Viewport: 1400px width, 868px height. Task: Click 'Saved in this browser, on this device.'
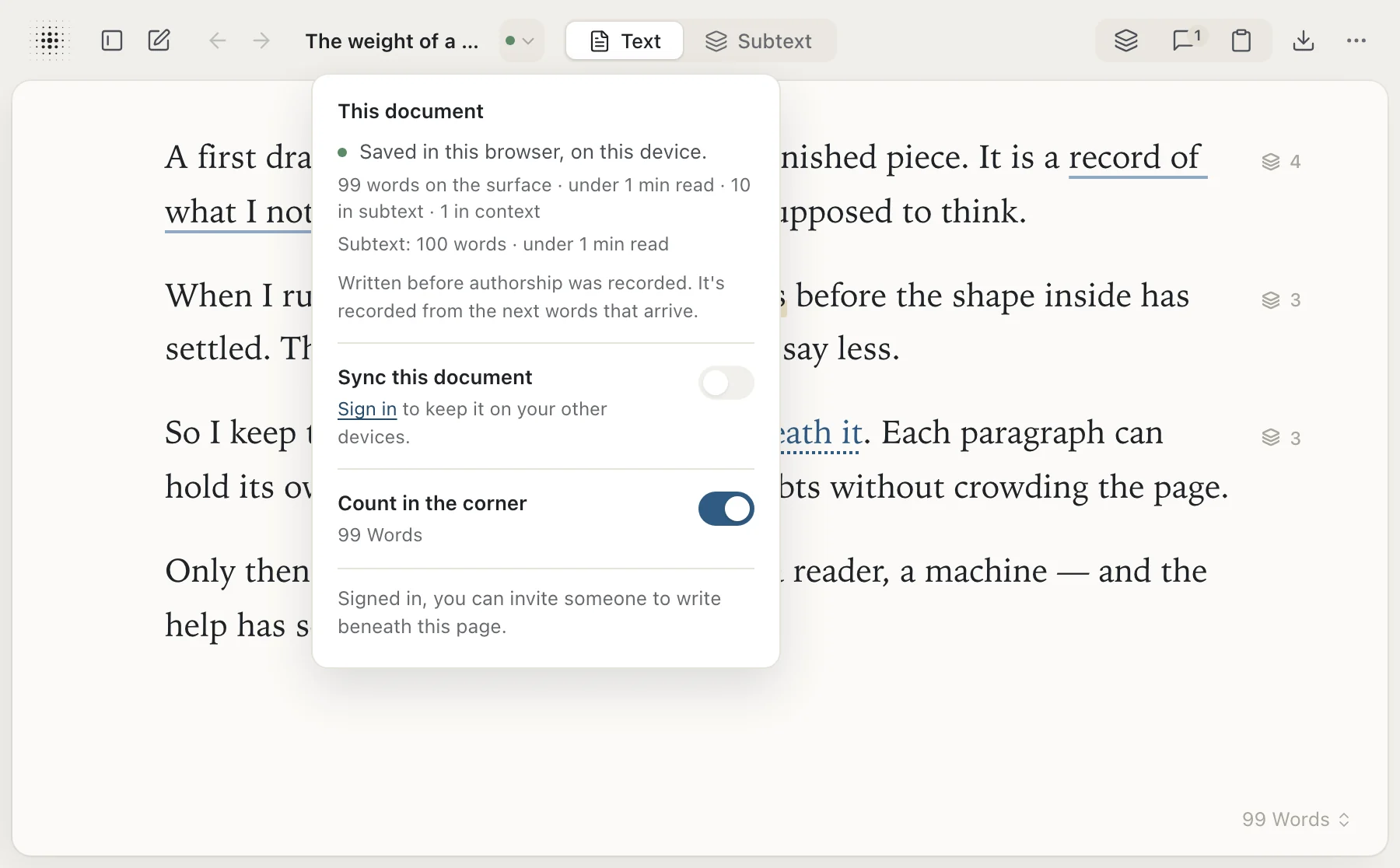(x=533, y=152)
